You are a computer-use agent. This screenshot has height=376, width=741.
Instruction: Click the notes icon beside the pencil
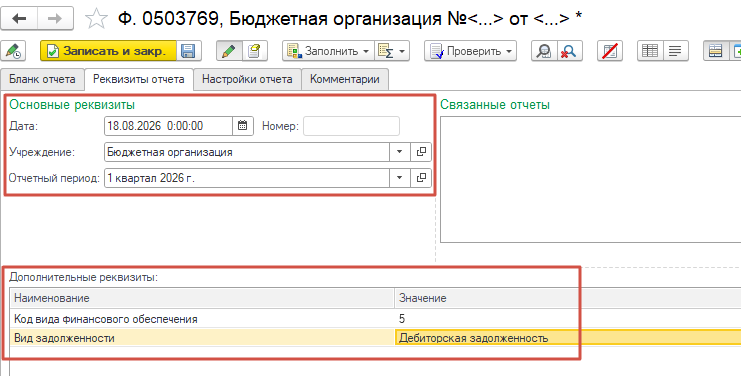click(x=255, y=51)
